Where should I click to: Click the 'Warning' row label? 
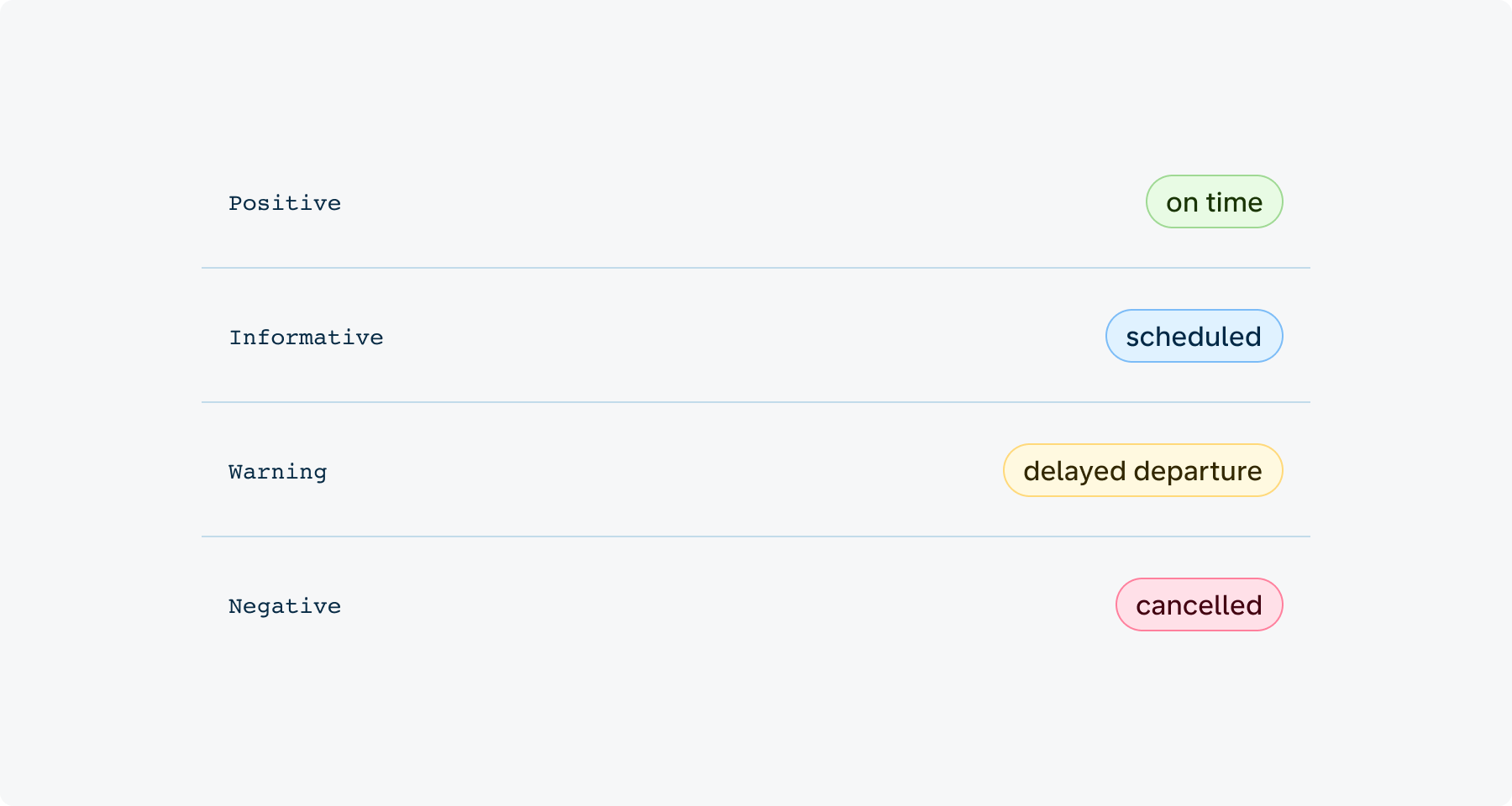pyautogui.click(x=277, y=471)
